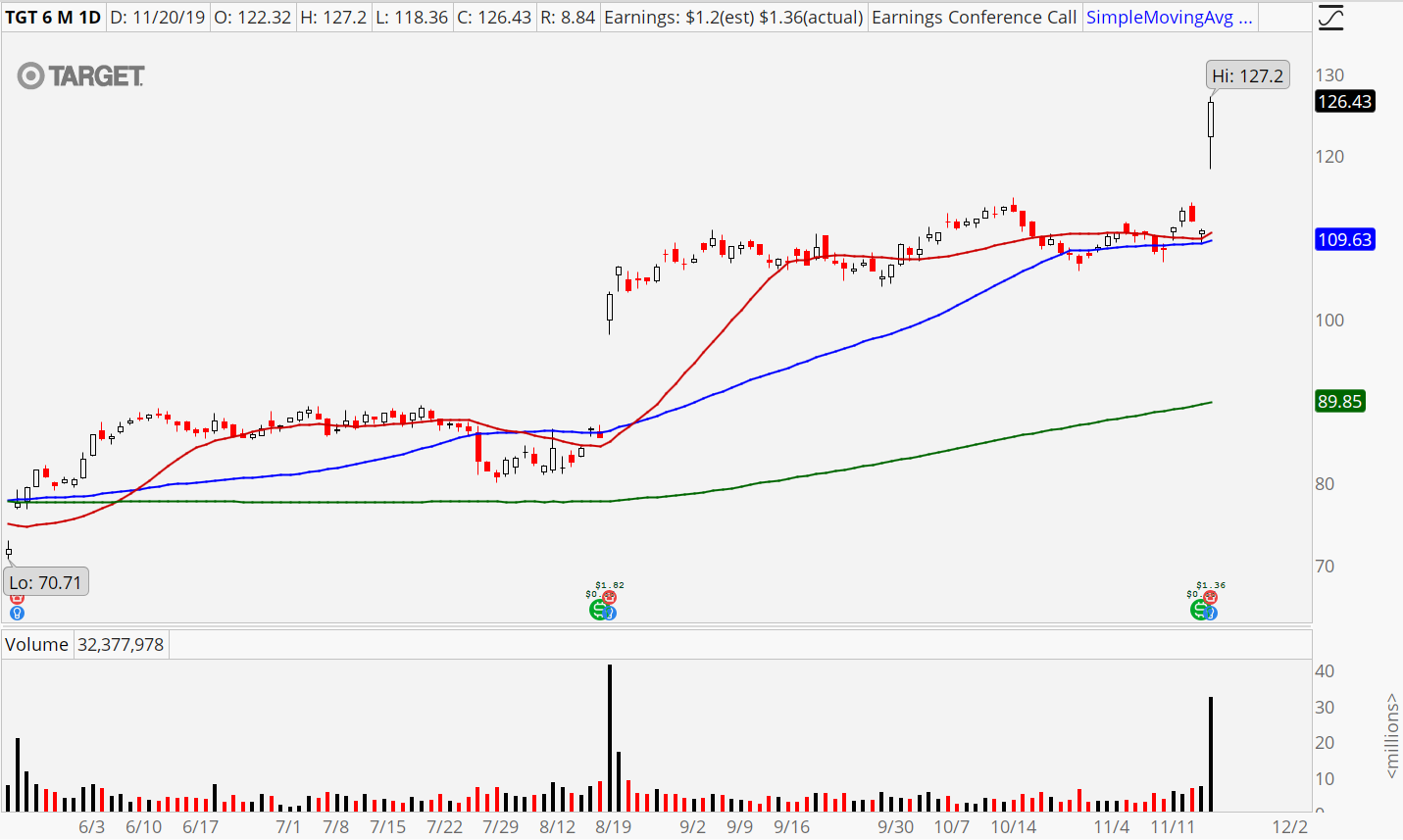Click the green dollar earnings icon near 11/20
Viewport: 1403px width, 840px height.
pyautogui.click(x=1198, y=610)
